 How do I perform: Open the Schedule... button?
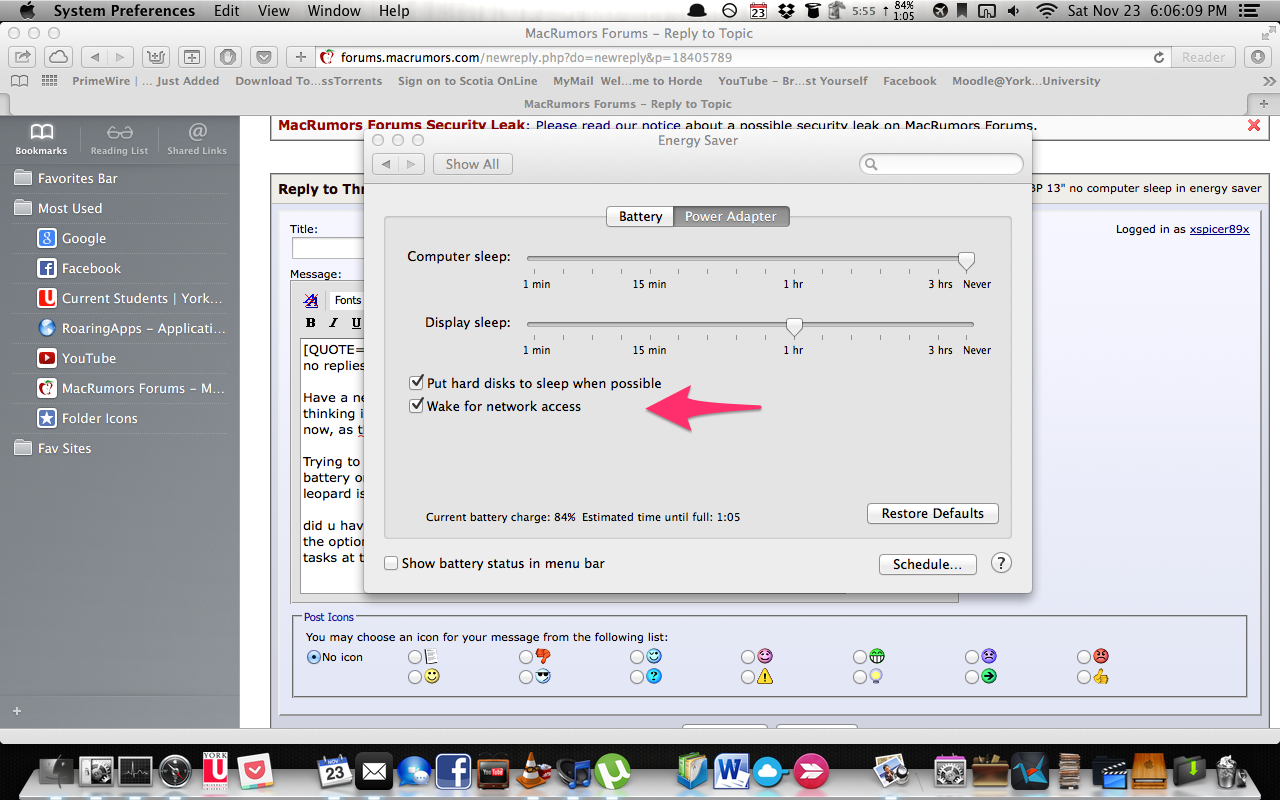(x=927, y=564)
